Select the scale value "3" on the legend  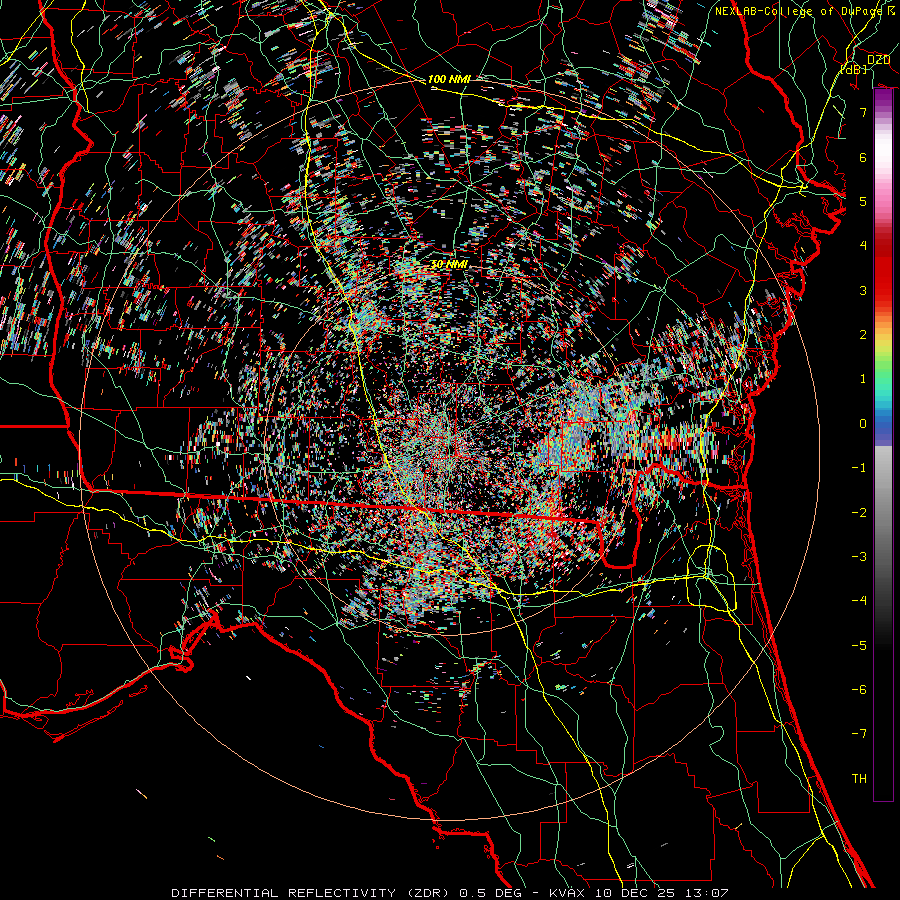coord(863,290)
